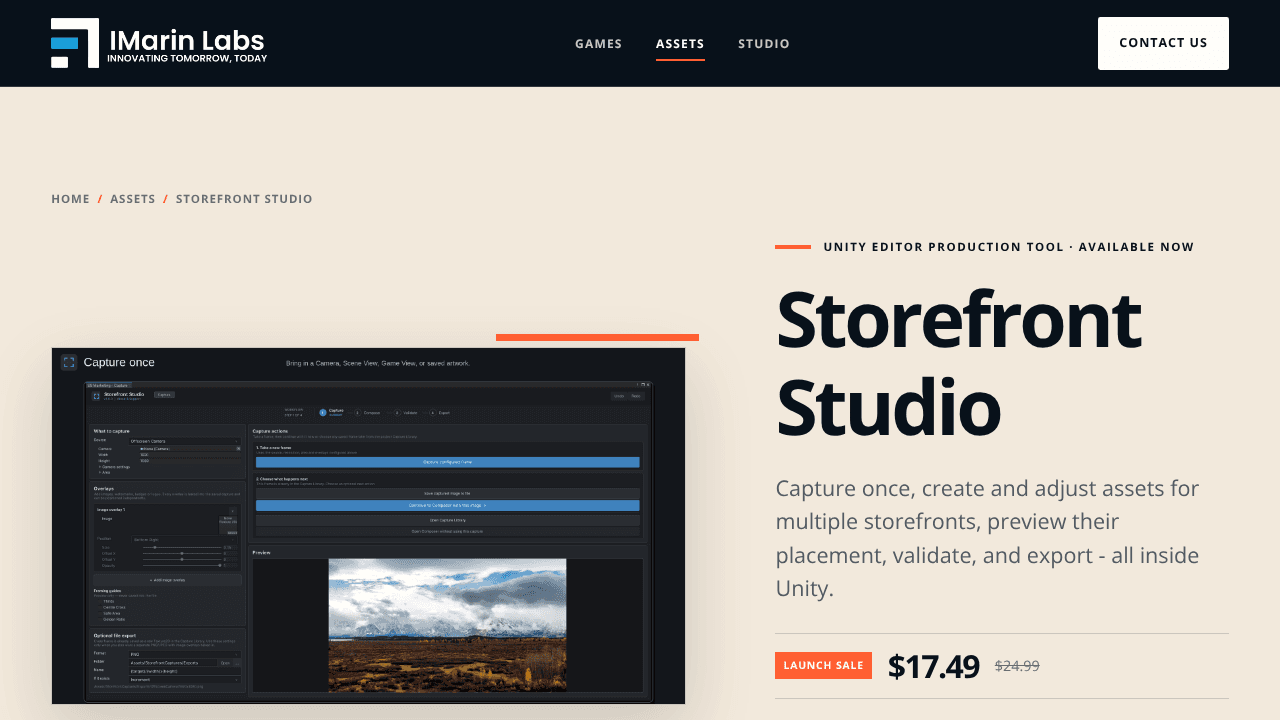
Task: Click "Unity Editor Production Tool · Available Now" text
Action: pos(1009,247)
